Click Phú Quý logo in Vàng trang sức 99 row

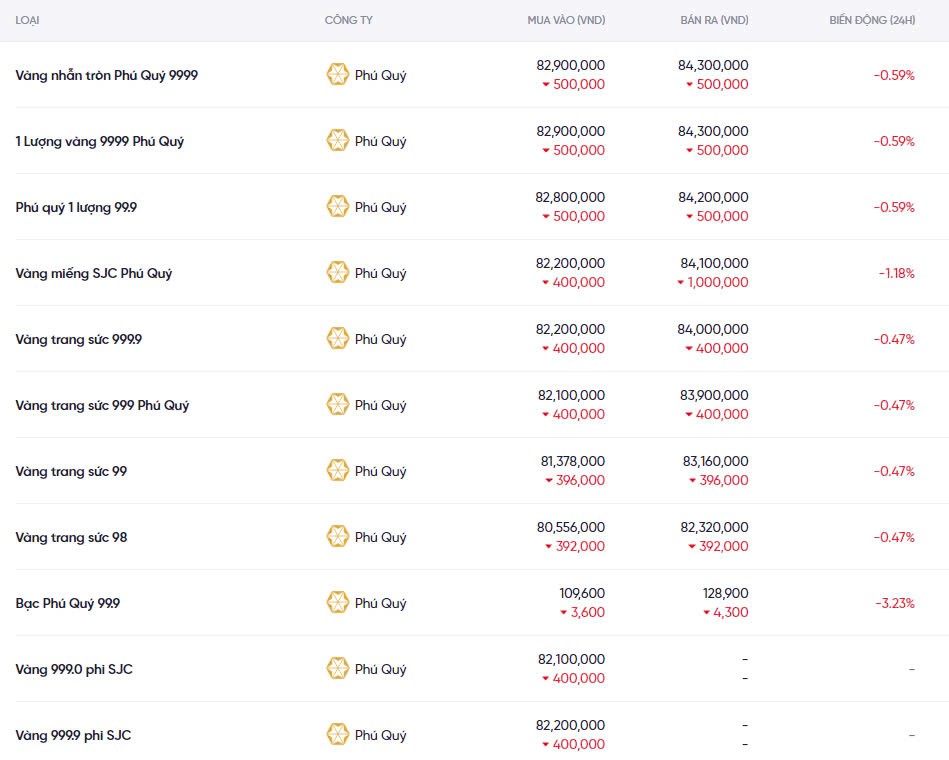(x=338, y=471)
